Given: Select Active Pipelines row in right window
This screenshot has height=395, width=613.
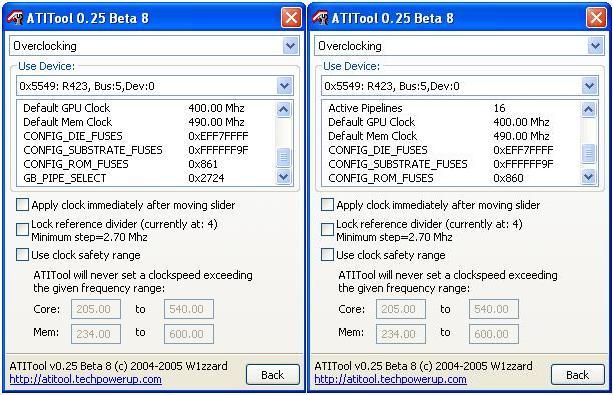Looking at the screenshot, I should click(452, 108).
